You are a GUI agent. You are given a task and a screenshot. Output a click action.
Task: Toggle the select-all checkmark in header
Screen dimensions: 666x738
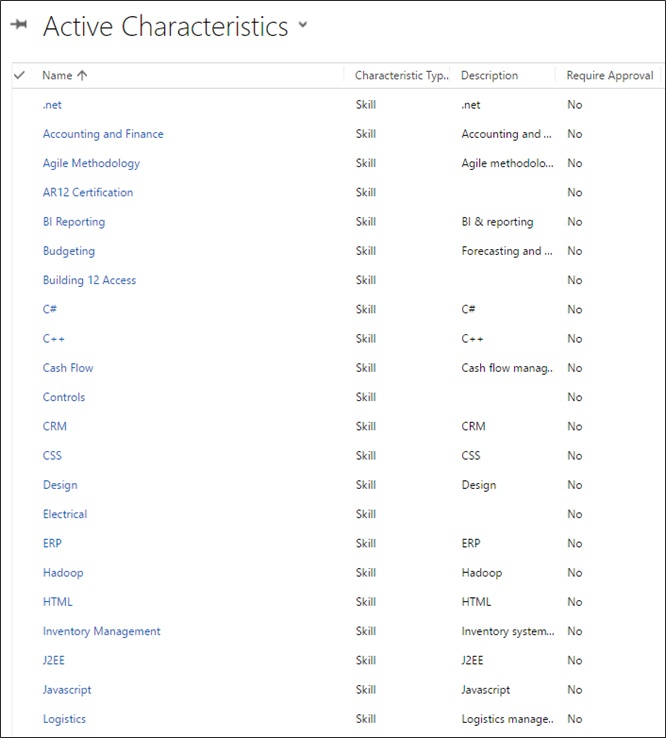point(19,75)
